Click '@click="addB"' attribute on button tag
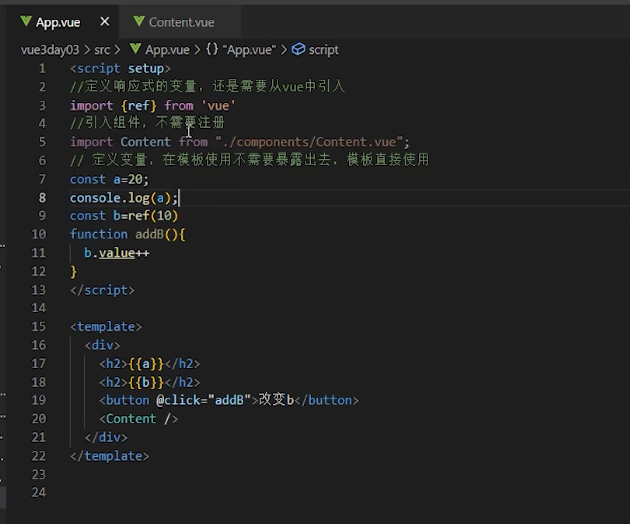The image size is (630, 524). [x=204, y=400]
